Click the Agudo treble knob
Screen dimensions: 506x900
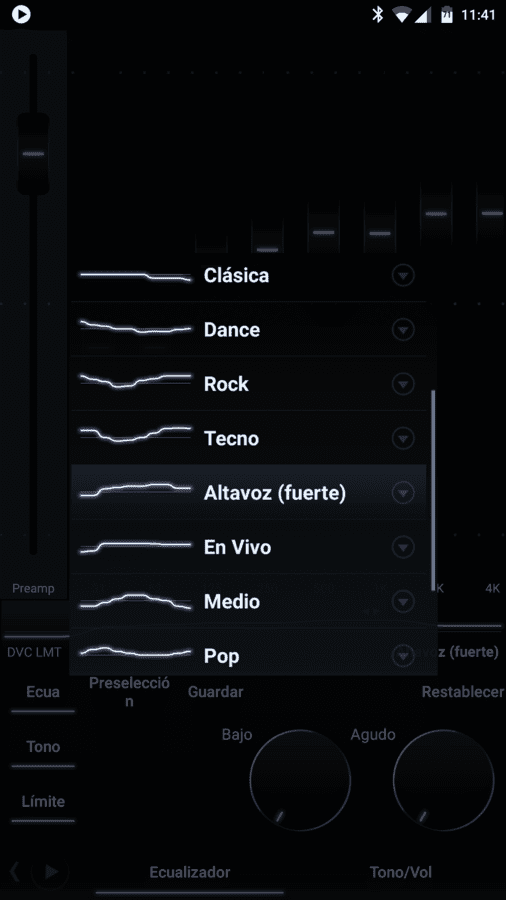point(443,779)
